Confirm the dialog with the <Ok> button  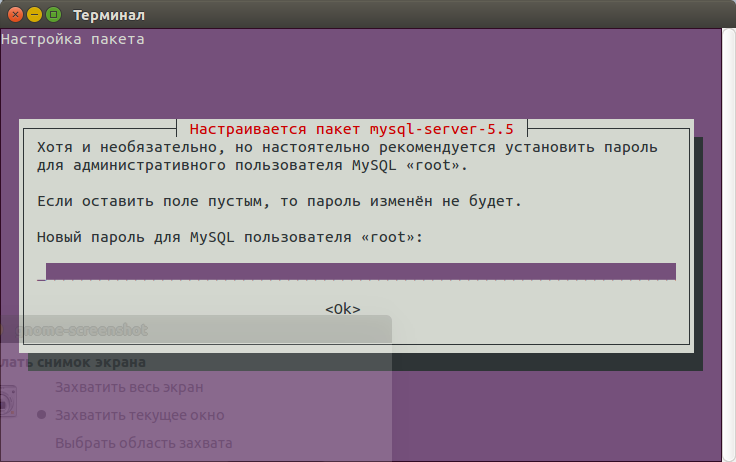point(343,309)
